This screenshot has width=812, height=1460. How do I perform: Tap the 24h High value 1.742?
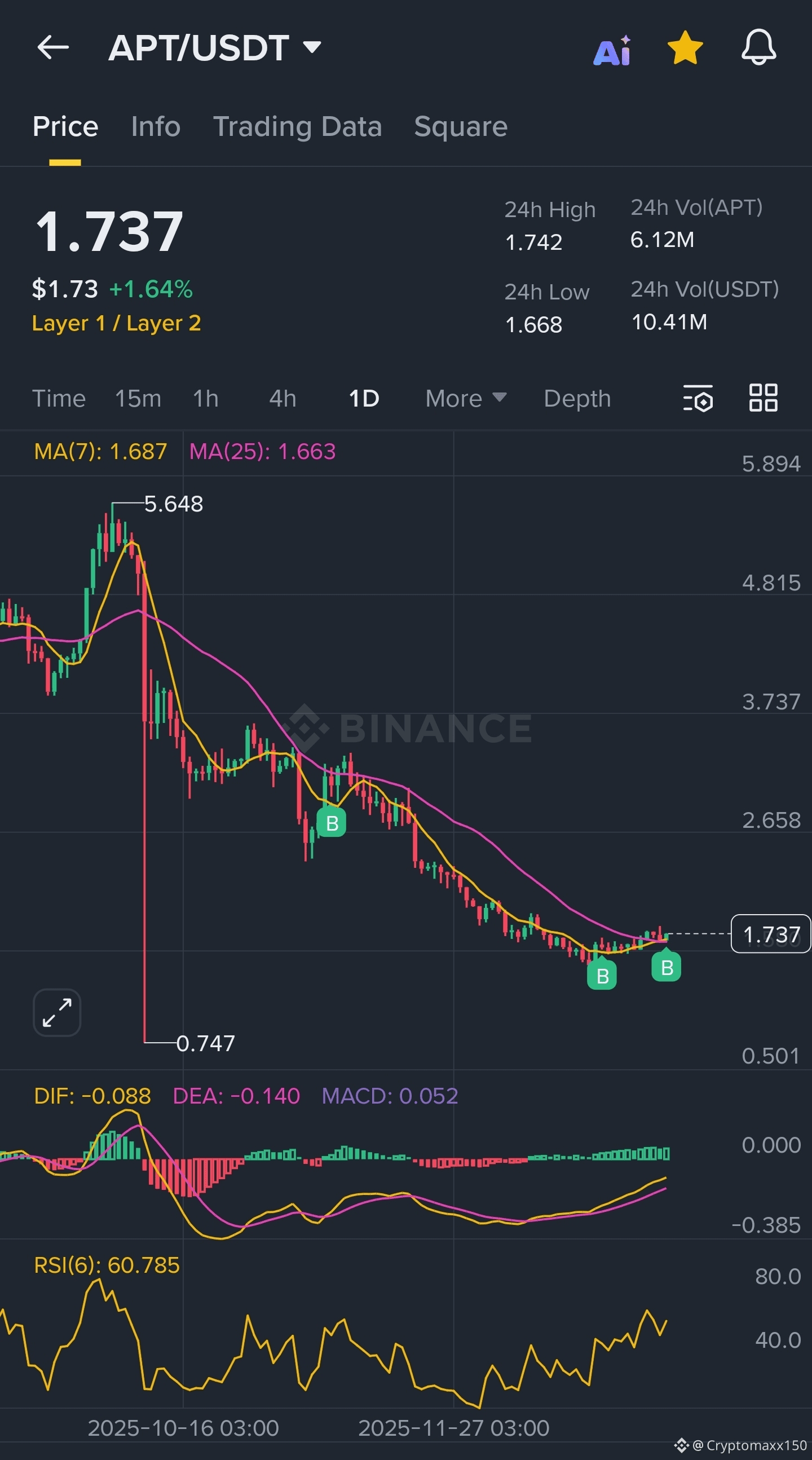pyautogui.click(x=533, y=242)
